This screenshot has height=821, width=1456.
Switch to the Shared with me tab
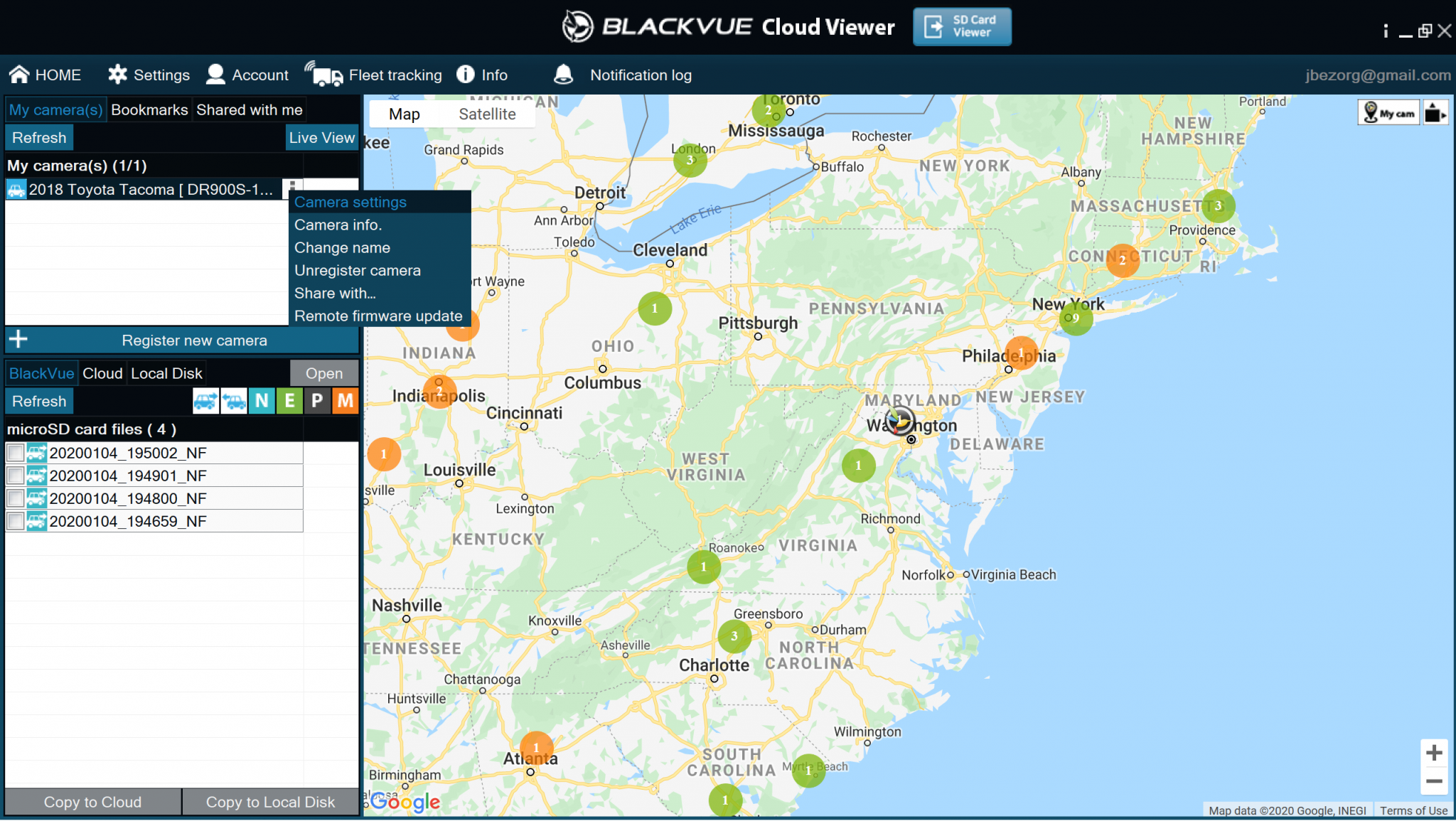click(250, 109)
